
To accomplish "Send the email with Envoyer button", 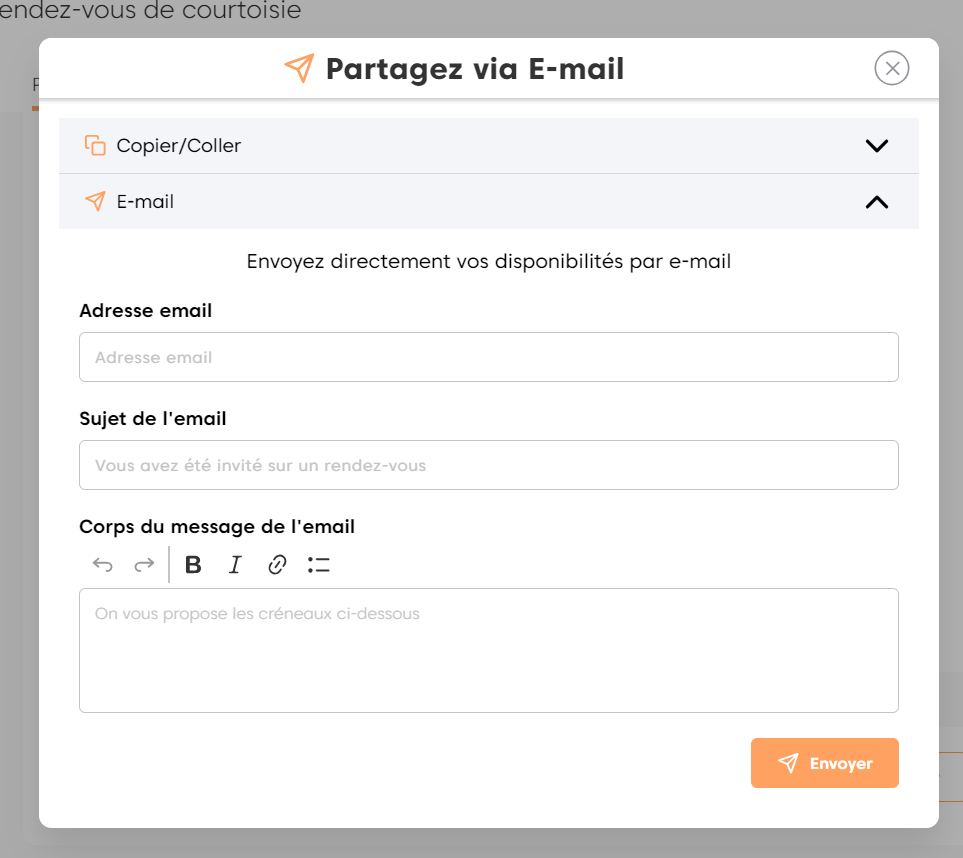I will tap(824, 763).
